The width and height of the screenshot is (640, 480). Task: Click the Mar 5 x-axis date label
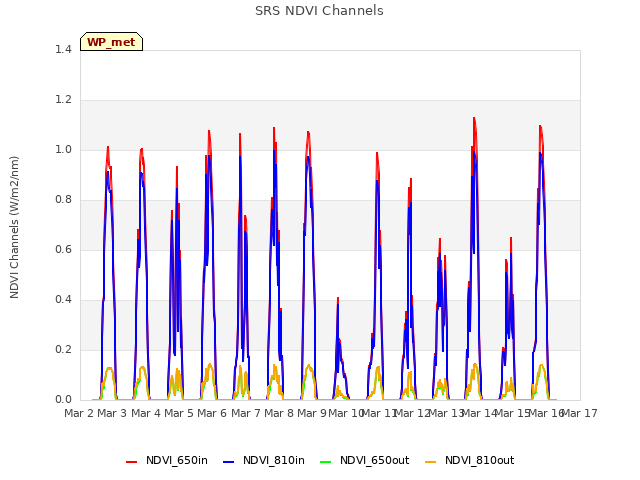(x=179, y=413)
